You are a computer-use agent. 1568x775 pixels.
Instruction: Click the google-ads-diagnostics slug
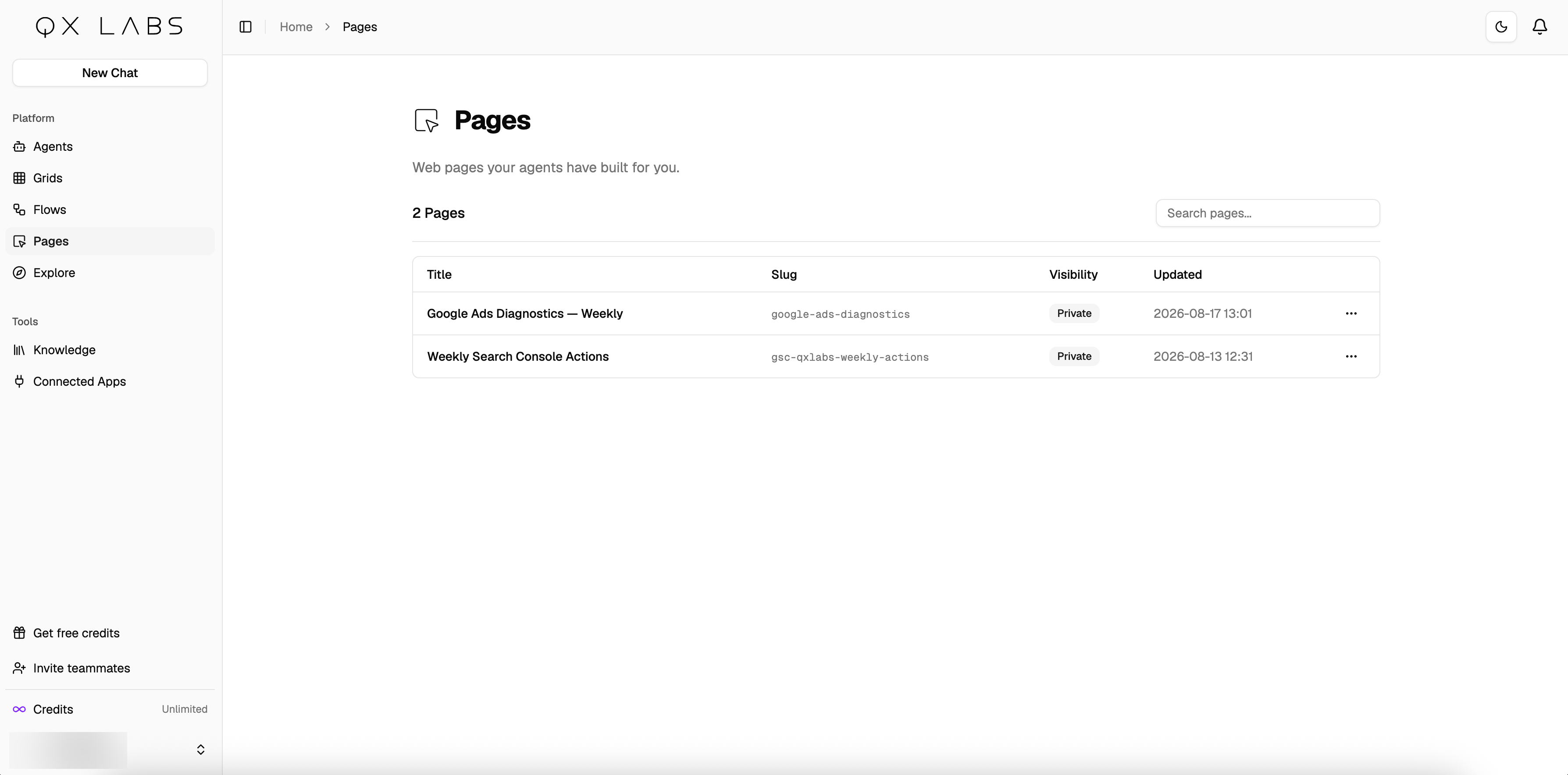[840, 314]
